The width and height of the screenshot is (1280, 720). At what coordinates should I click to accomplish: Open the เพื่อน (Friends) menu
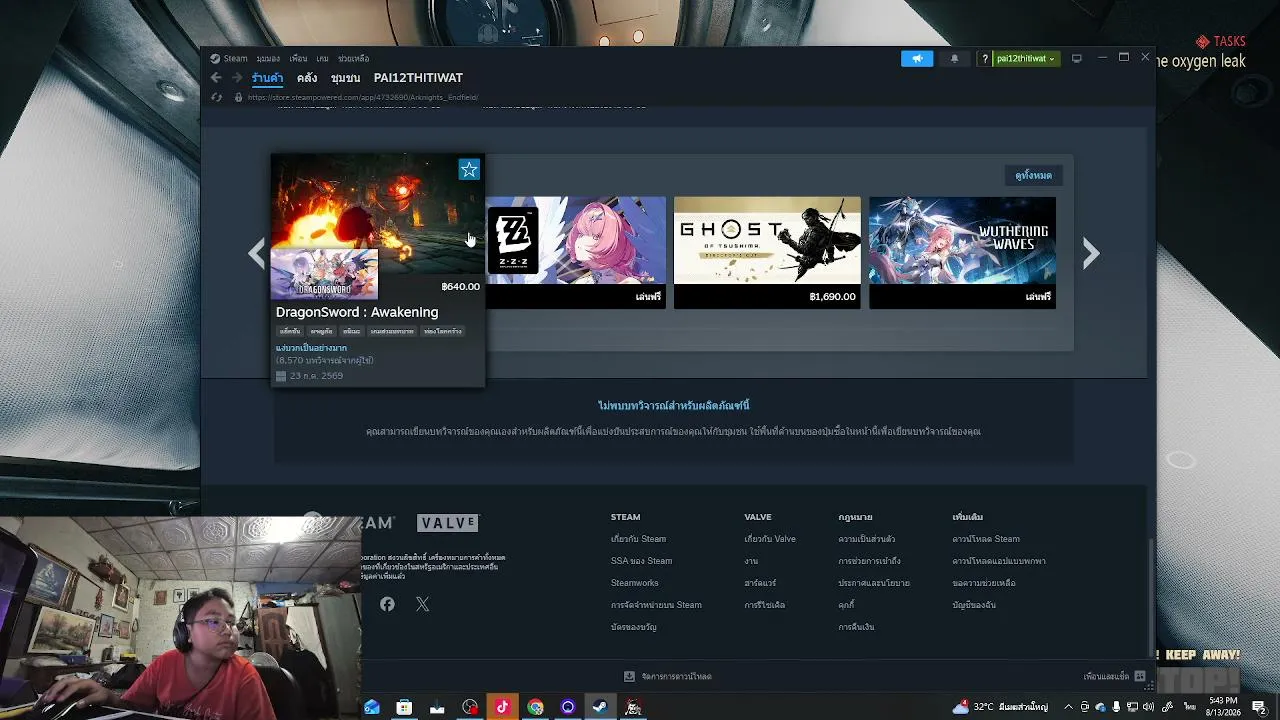298,58
